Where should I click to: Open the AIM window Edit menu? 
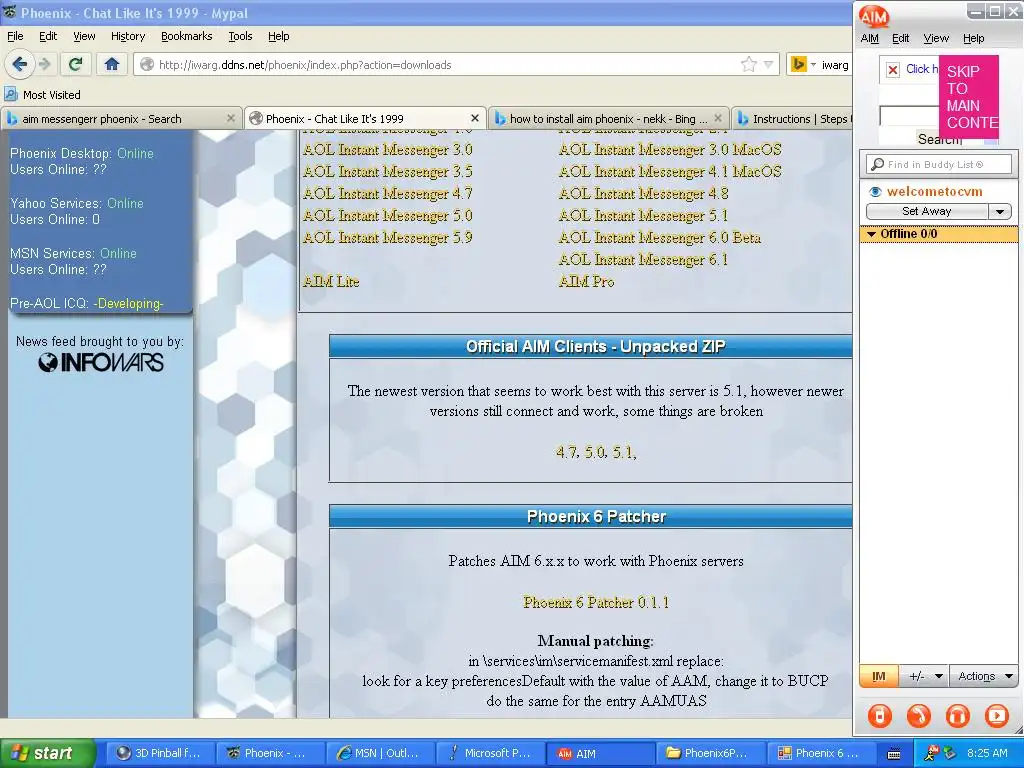(x=901, y=38)
